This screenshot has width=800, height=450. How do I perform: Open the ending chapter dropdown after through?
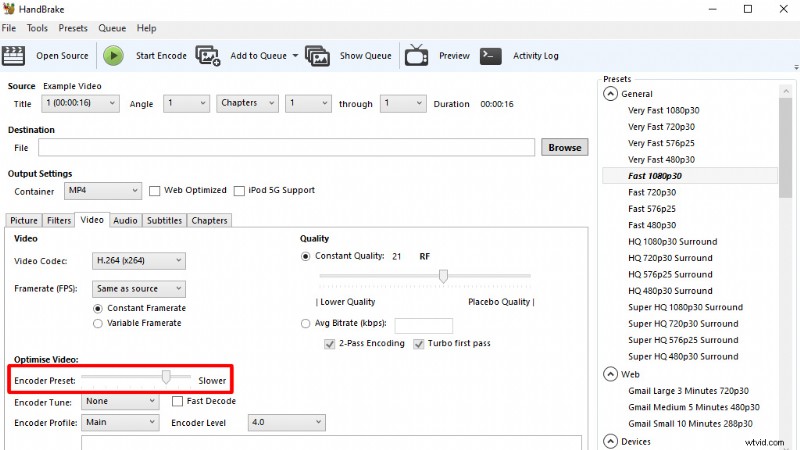403,103
